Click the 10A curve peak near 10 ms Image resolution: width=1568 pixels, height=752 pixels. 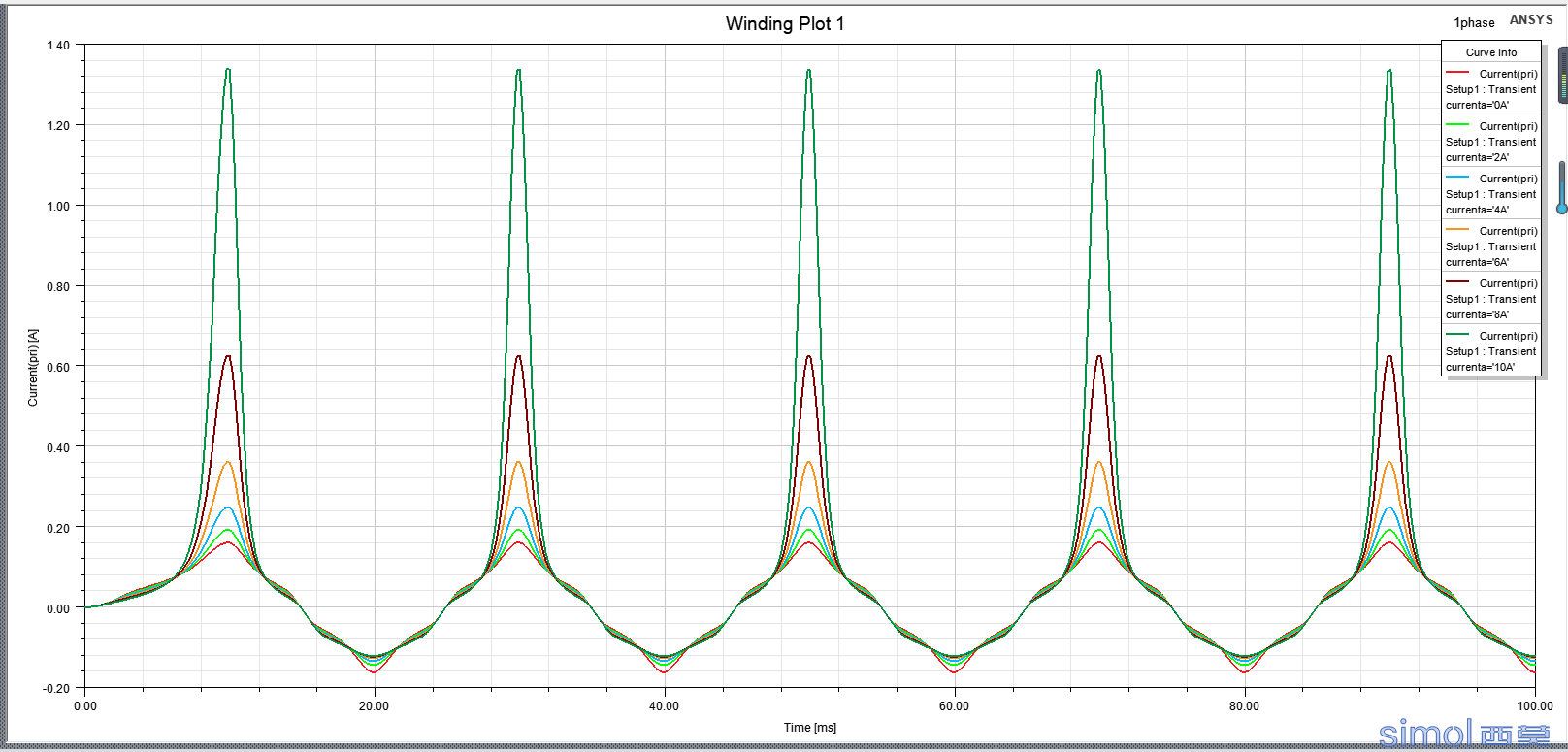(228, 70)
